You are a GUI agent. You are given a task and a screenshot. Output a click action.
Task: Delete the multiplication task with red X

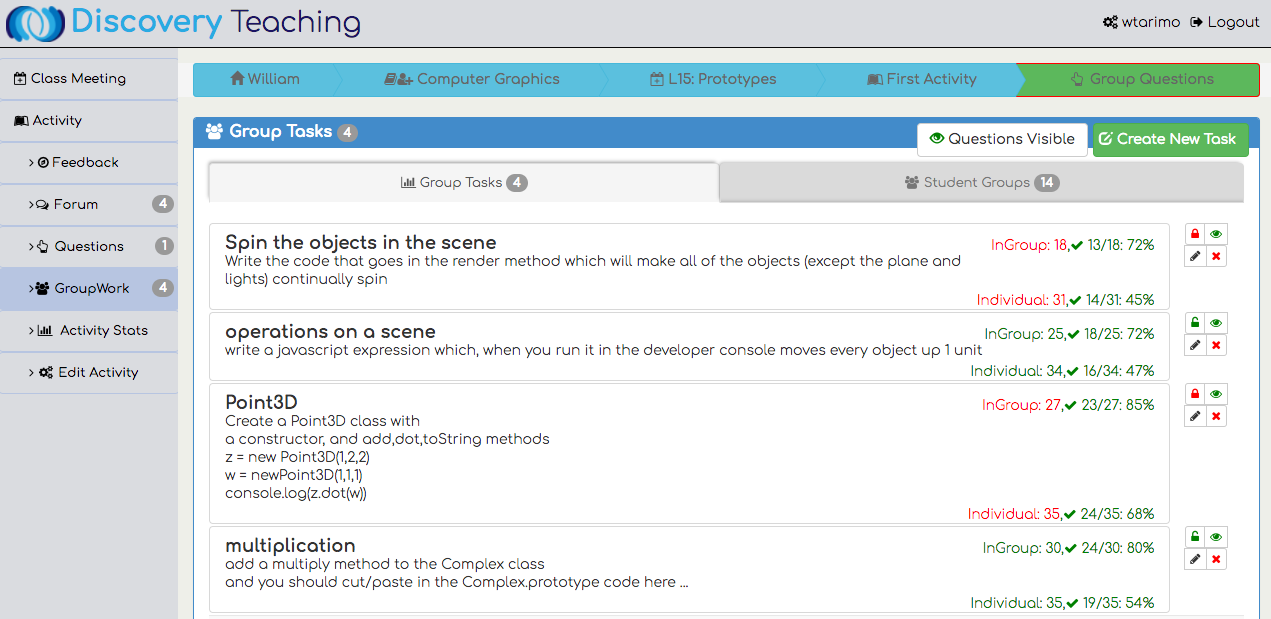coord(1216,559)
